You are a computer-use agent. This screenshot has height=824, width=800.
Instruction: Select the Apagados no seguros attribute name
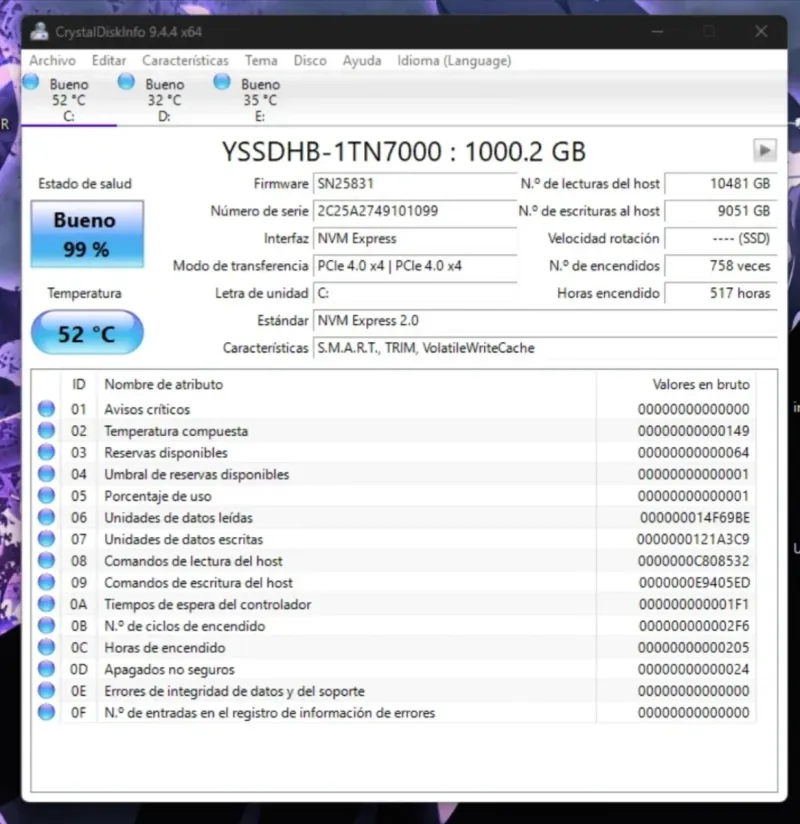click(169, 670)
